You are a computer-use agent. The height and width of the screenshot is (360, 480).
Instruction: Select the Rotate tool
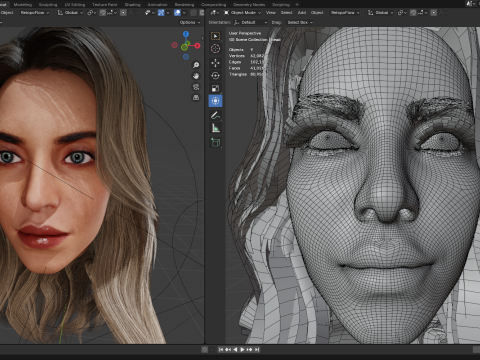tap(215, 76)
